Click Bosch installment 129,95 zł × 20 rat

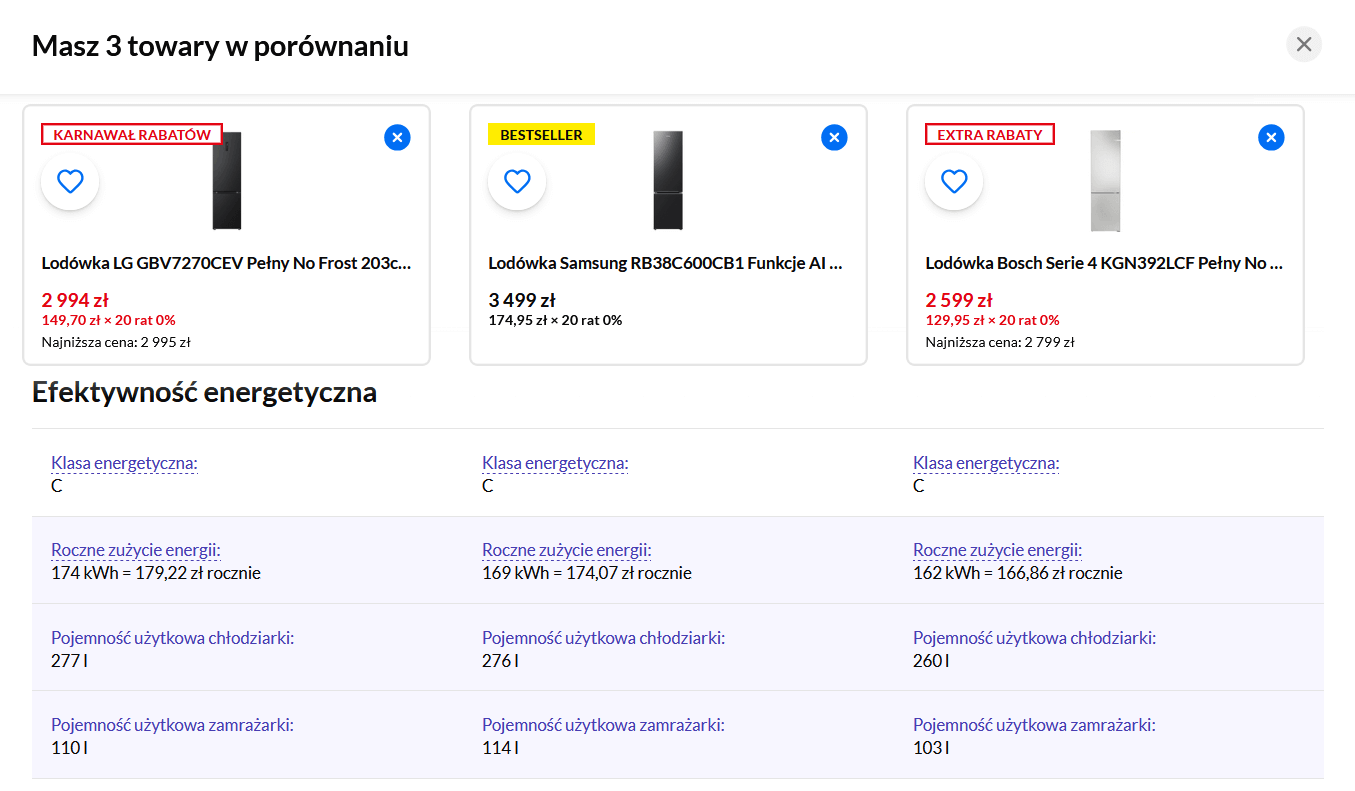coord(992,320)
